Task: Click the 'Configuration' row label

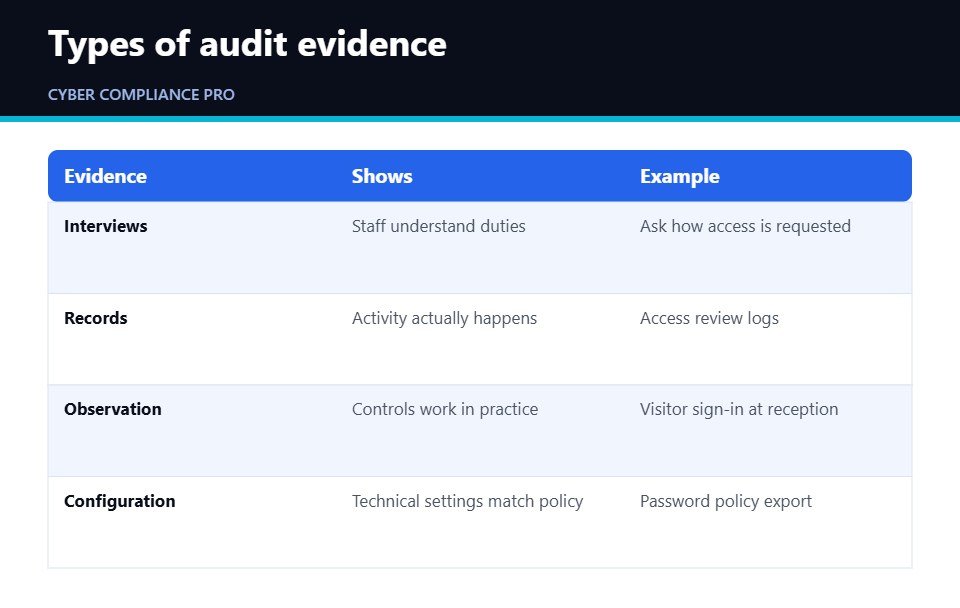Action: [x=119, y=501]
